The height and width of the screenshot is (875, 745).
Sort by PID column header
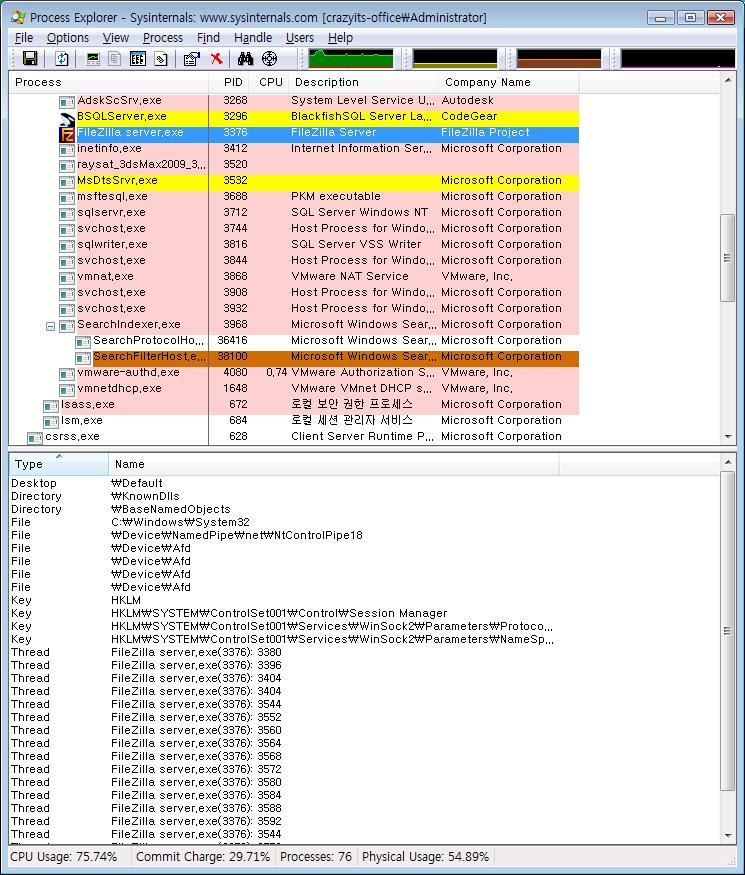(229, 83)
